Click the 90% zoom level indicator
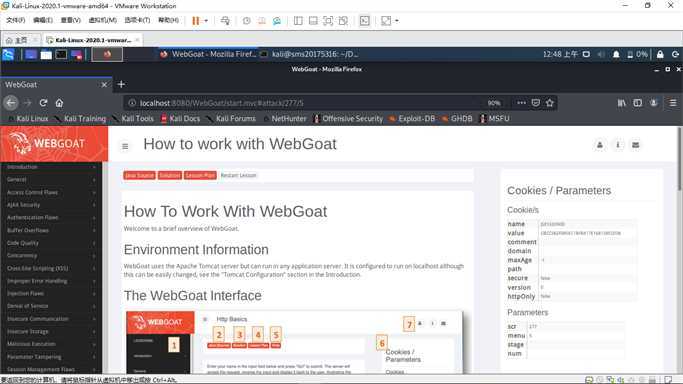The height and width of the screenshot is (384, 683). 494,103
